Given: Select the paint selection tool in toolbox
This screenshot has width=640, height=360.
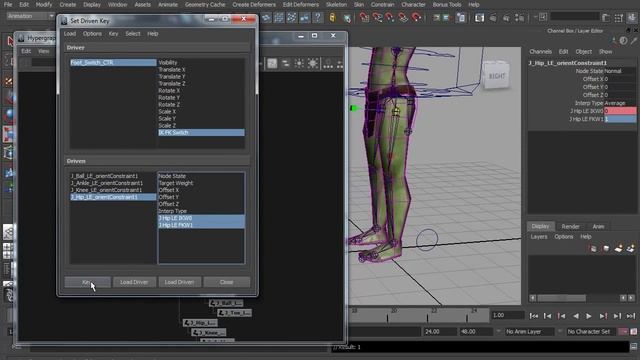Looking at the screenshot, I should pyautogui.click(x=9, y=82).
